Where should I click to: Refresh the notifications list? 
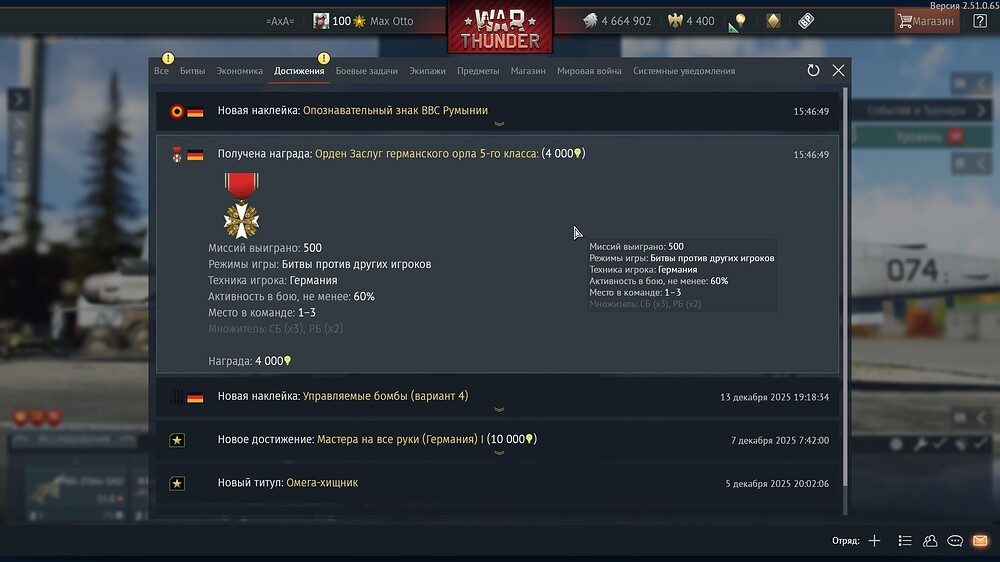click(812, 70)
